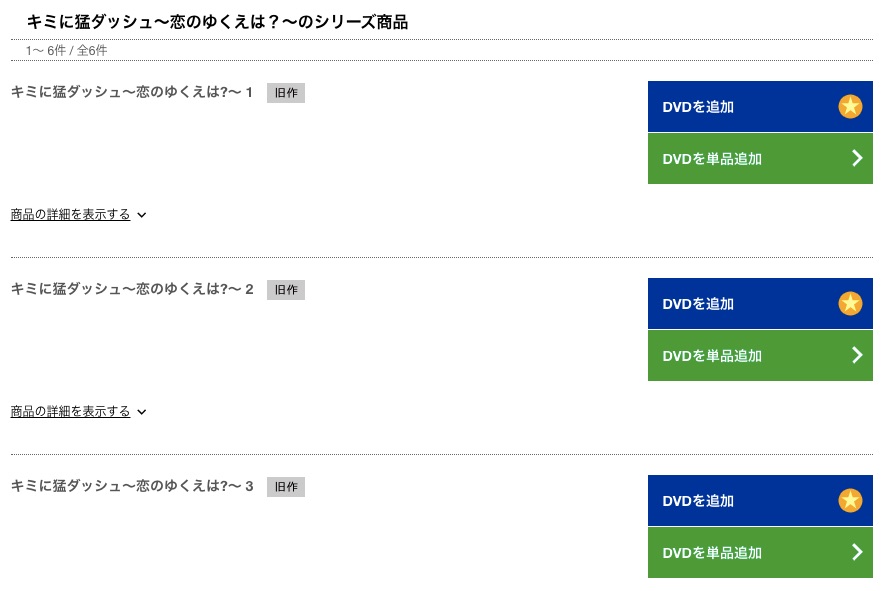Viewport: 888px width, 591px height.
Task: Click chevron beside volume 2 details link
Action: 142,412
